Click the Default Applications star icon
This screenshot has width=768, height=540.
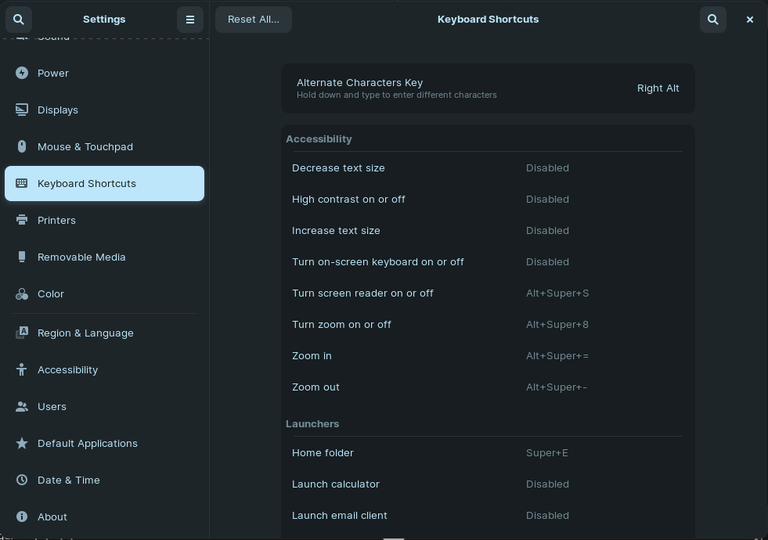coord(22,443)
